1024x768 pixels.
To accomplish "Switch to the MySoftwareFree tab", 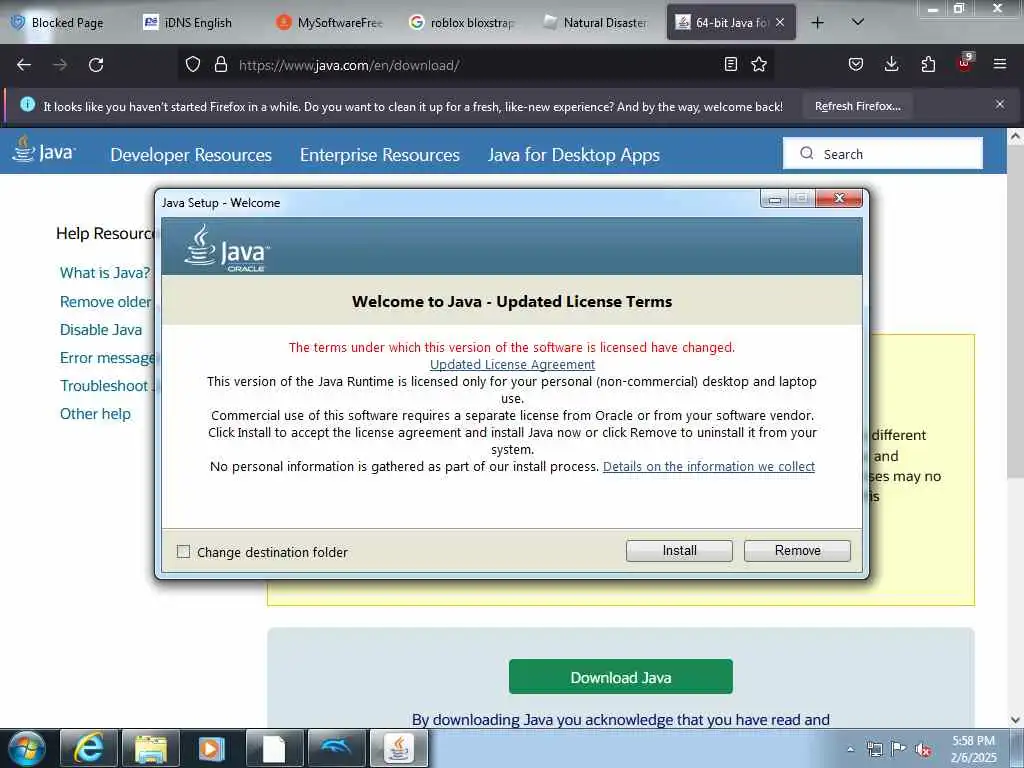I will pyautogui.click(x=330, y=22).
